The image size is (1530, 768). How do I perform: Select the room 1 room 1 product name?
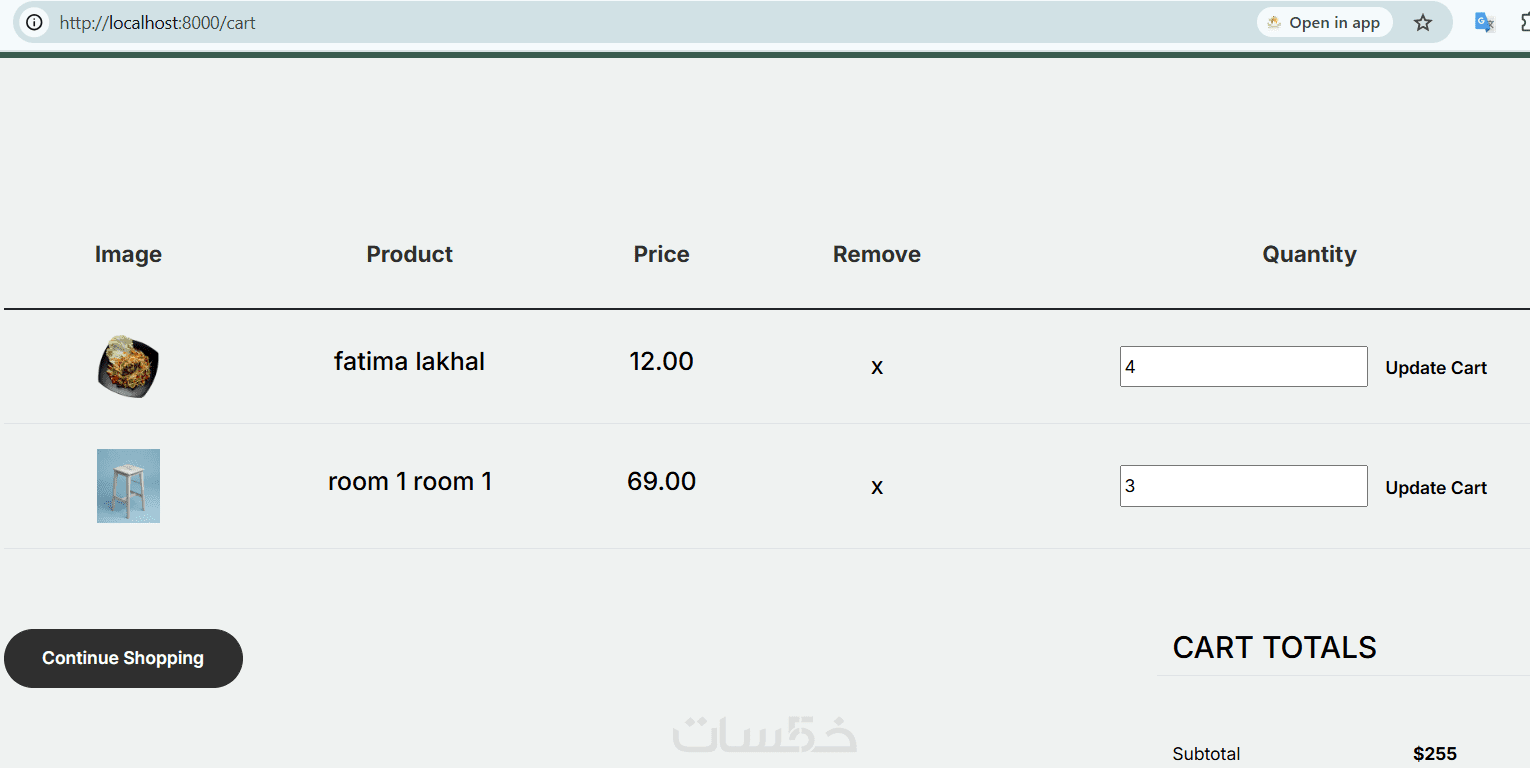pyautogui.click(x=410, y=481)
